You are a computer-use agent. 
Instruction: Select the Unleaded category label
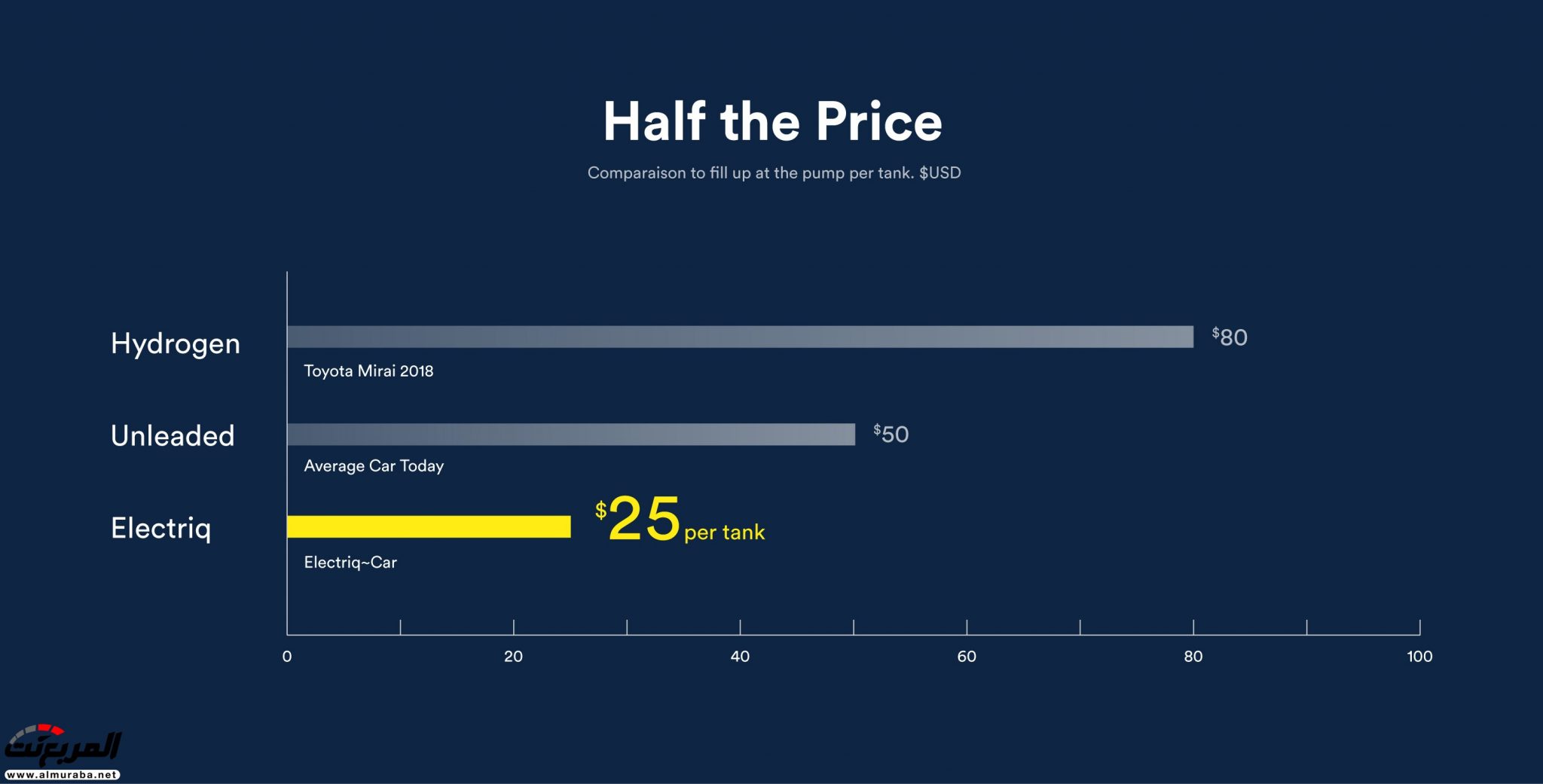173,436
